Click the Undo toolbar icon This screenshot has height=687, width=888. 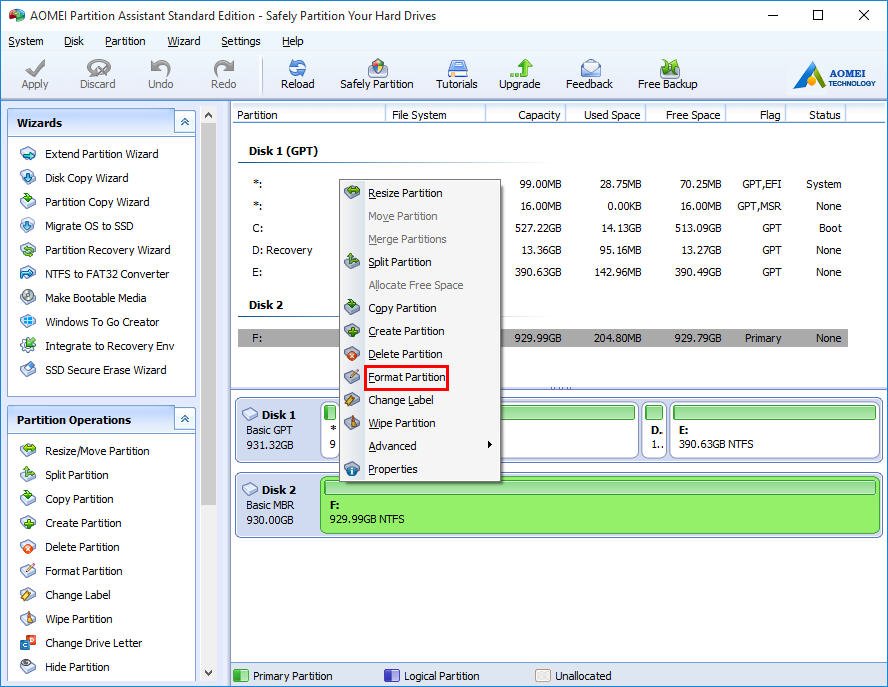(x=160, y=74)
